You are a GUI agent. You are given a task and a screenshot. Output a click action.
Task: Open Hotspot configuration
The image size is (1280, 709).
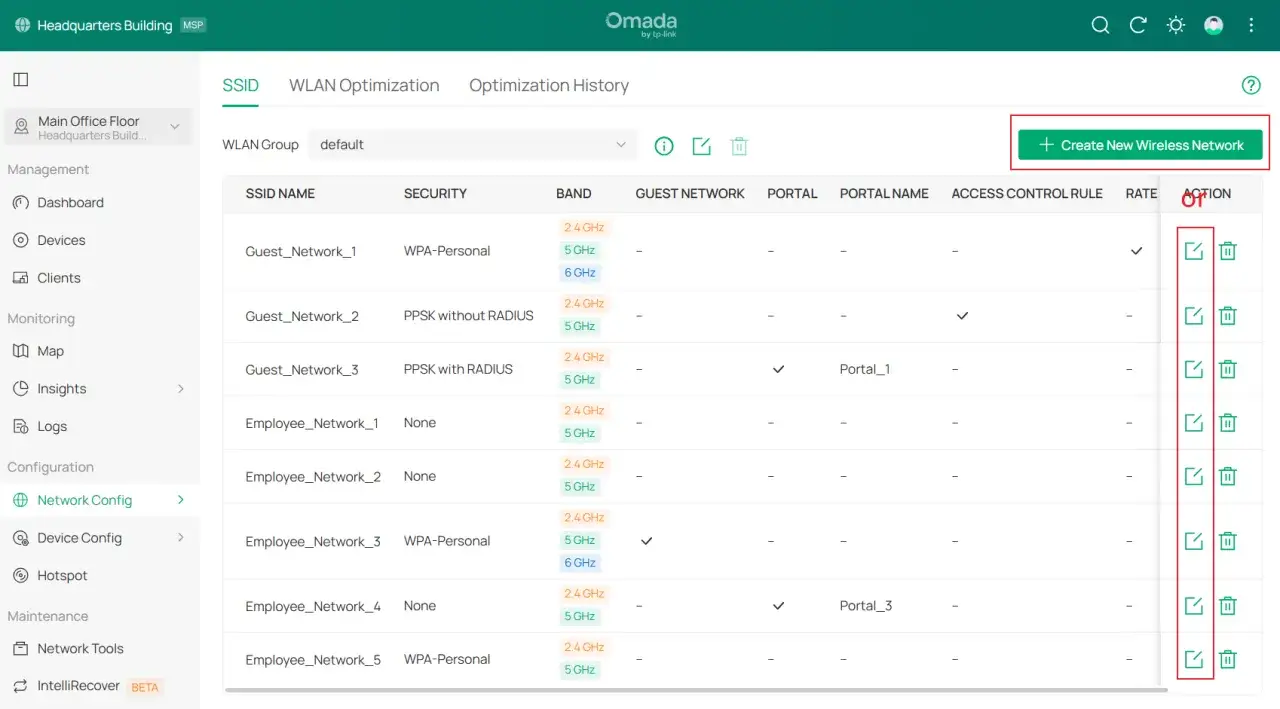62,576
